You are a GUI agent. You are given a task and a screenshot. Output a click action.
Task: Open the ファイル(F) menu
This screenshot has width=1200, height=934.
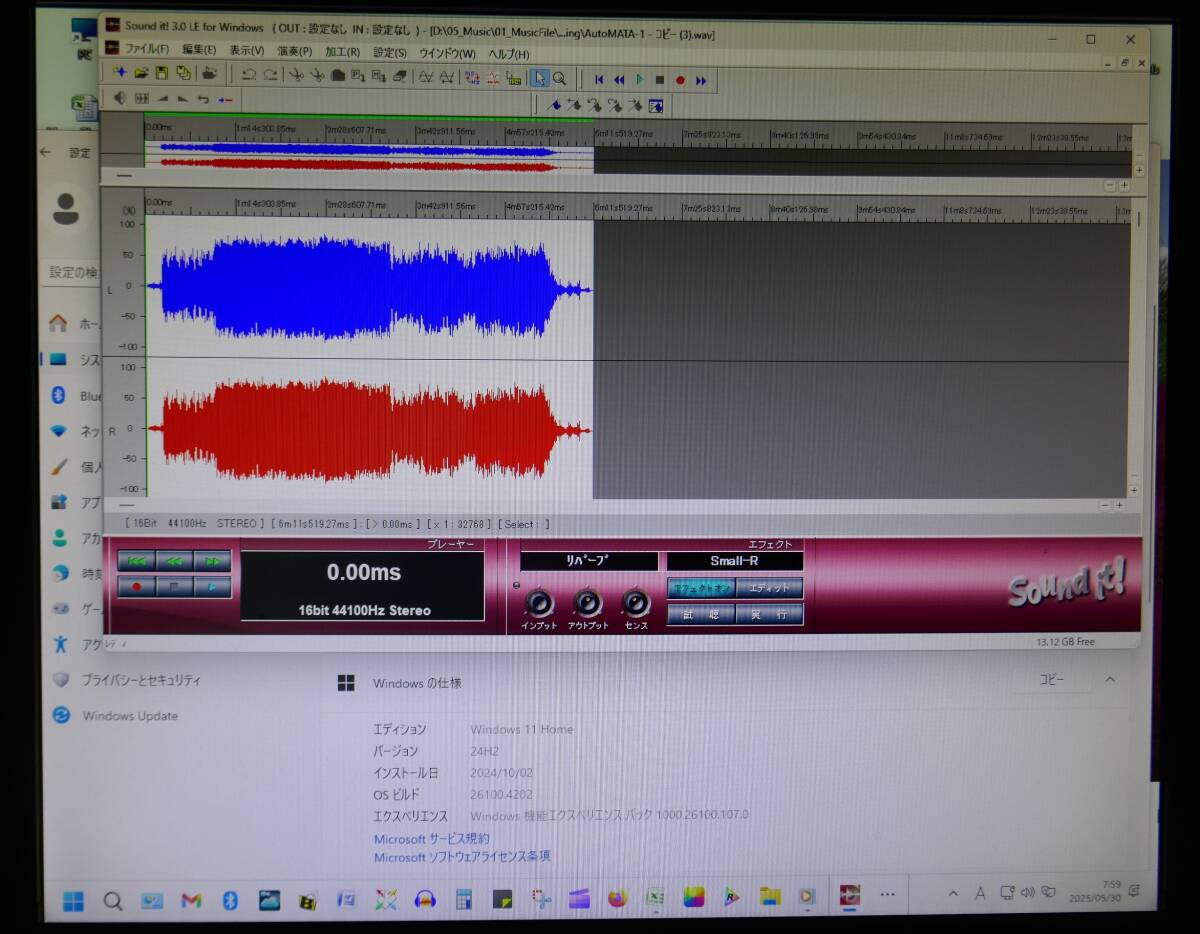point(146,49)
